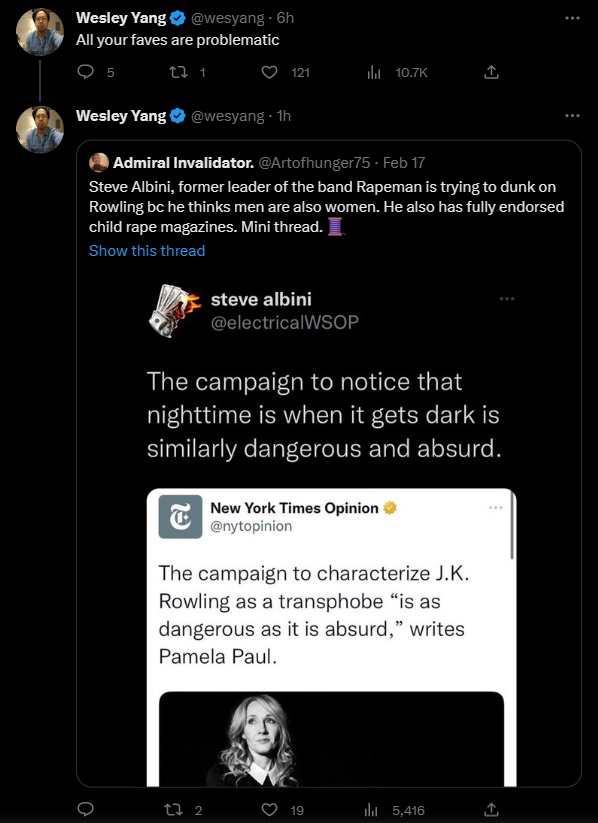Click "Show this thread" link
598x823 pixels.
click(147, 251)
